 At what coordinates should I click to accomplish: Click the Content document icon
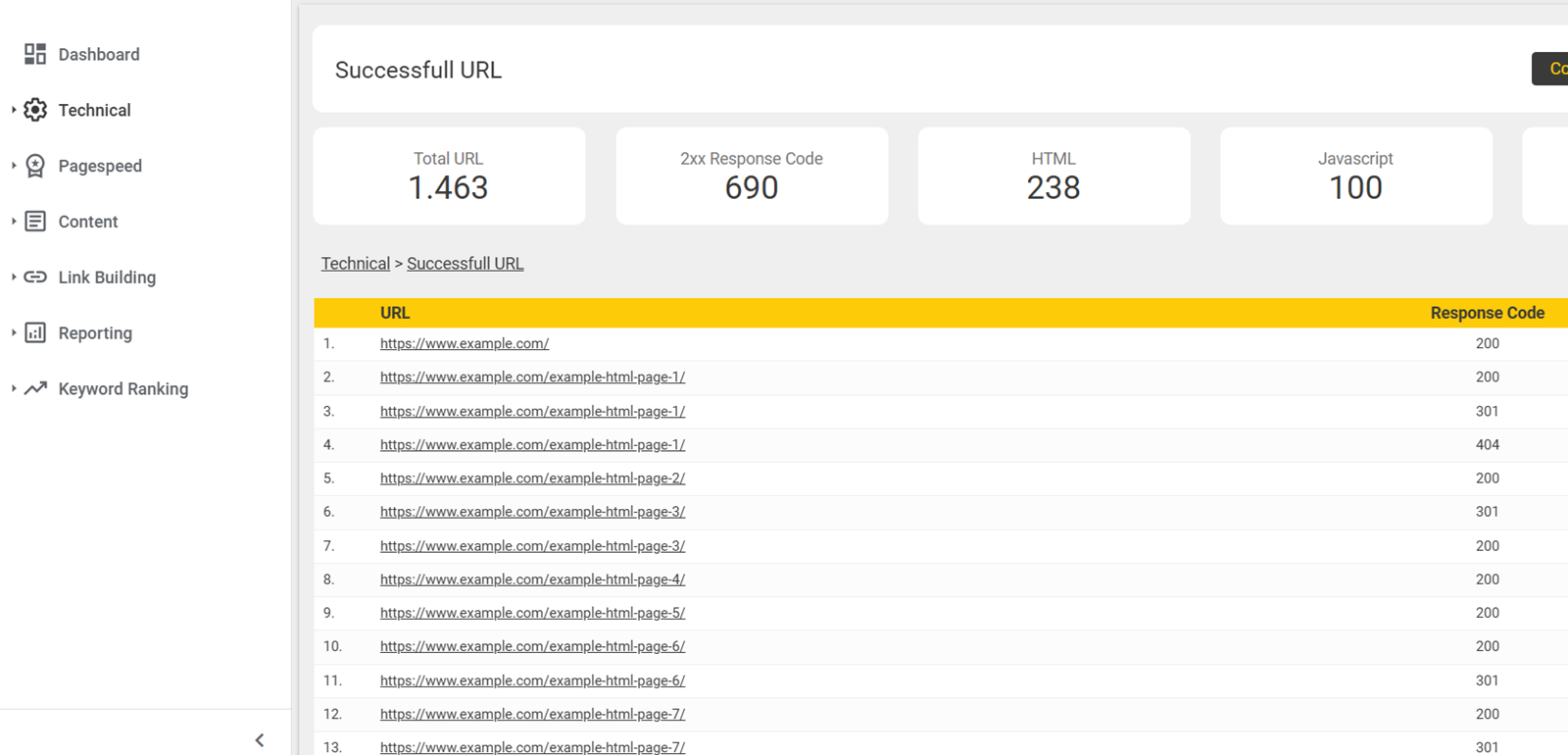[35, 222]
